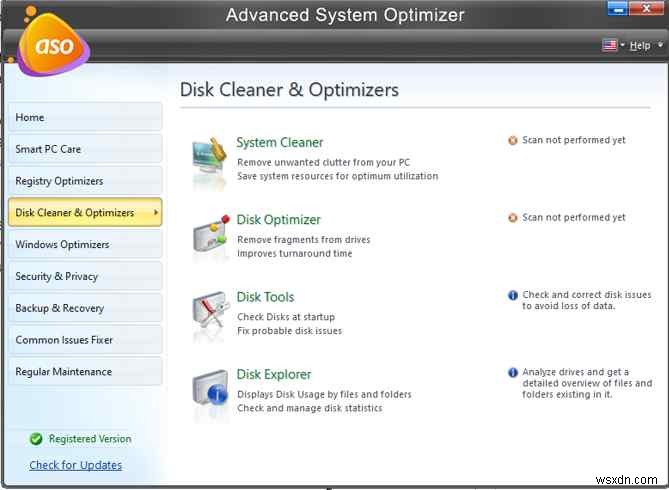Click the Disk Explorer icon

click(210, 391)
